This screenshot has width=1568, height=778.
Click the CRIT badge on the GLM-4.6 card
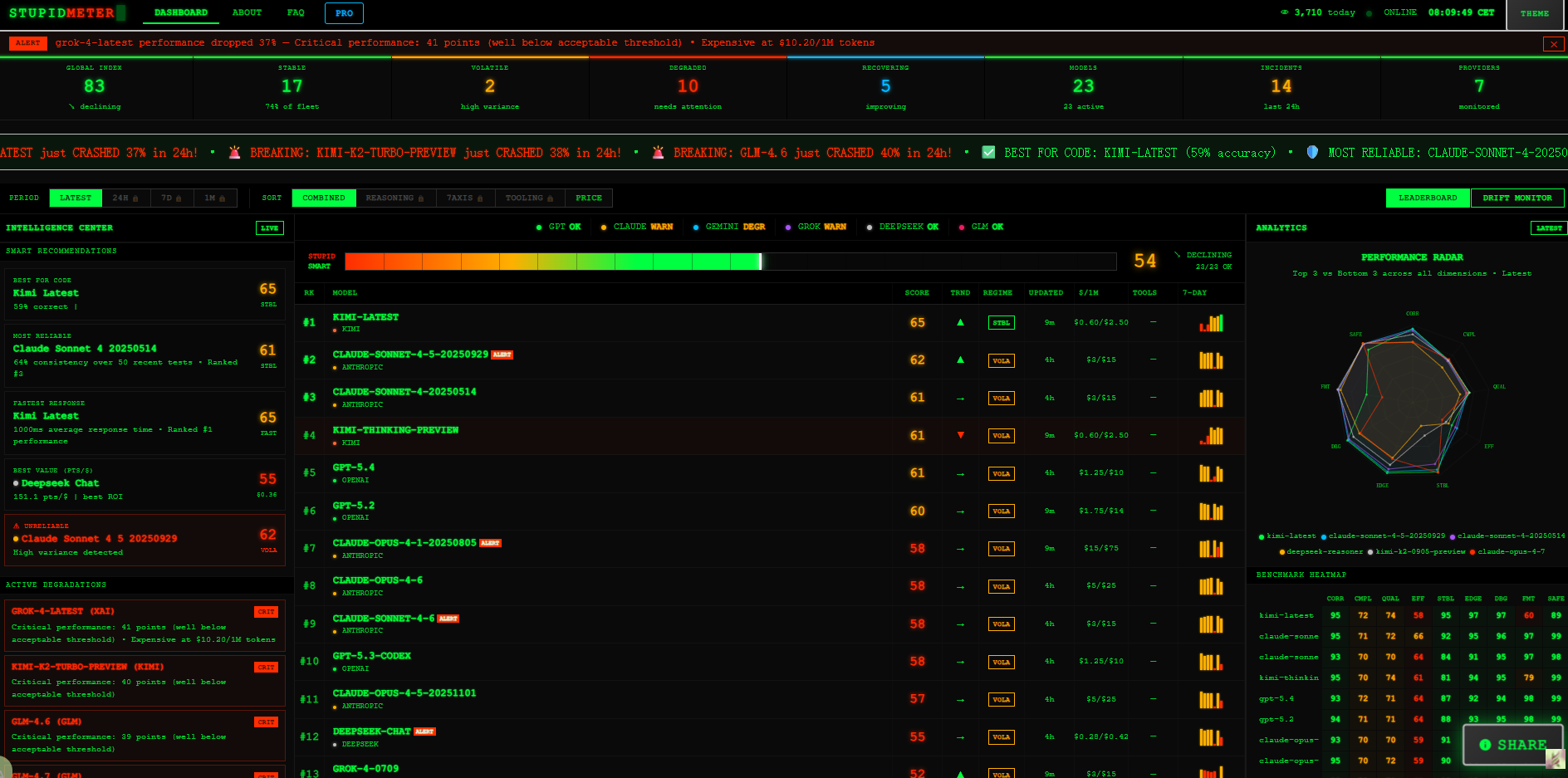(x=266, y=722)
